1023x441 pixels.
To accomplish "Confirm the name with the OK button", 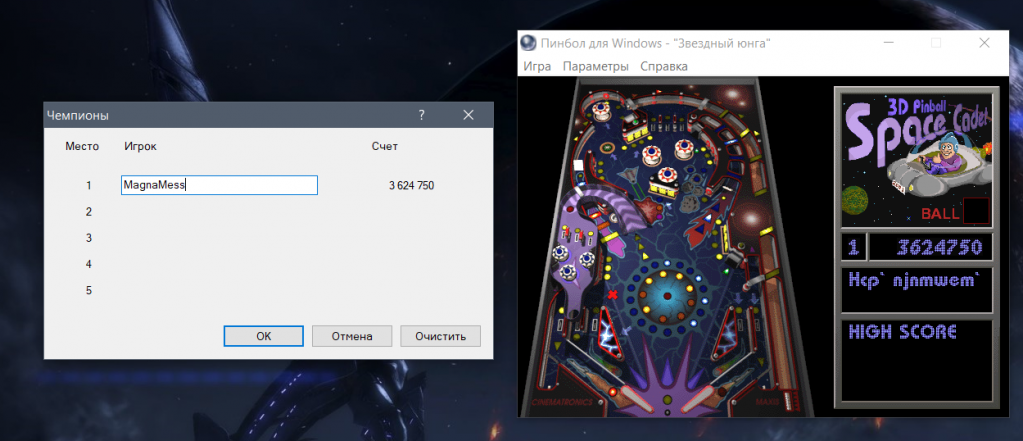I will [263, 337].
